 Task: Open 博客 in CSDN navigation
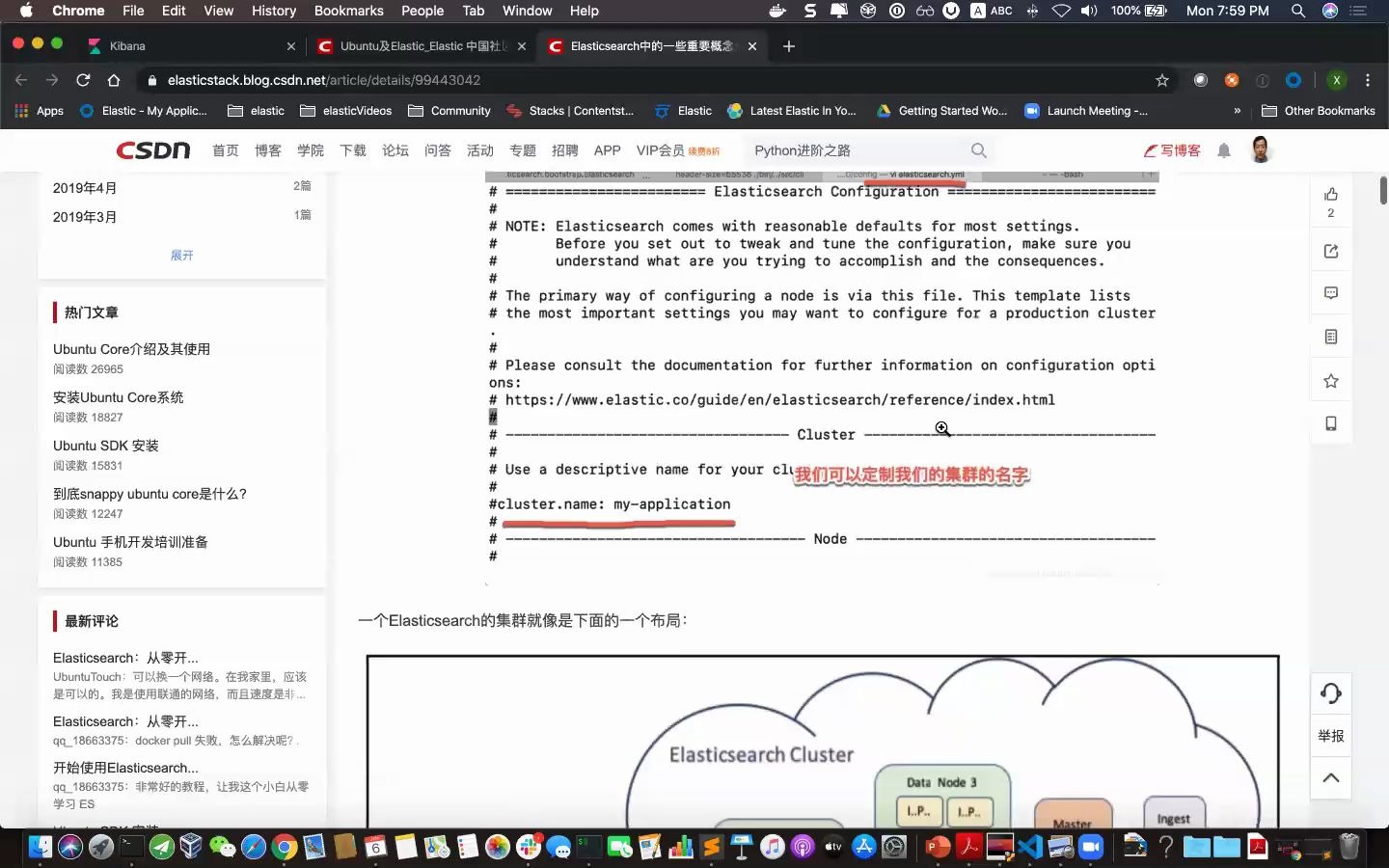tap(268, 150)
